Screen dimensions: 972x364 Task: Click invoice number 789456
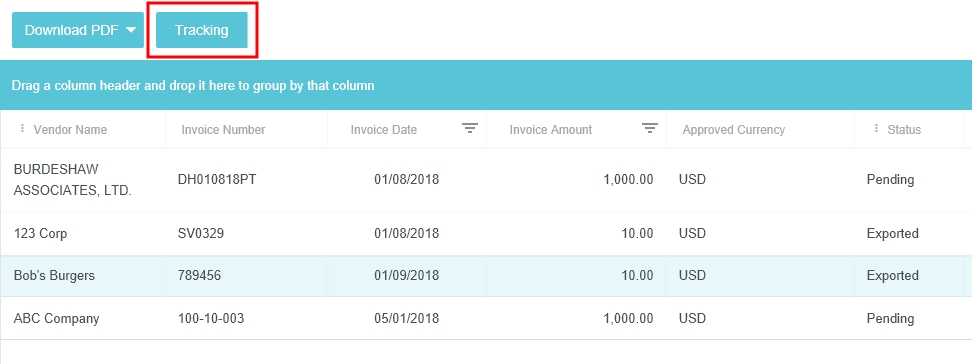pos(199,275)
